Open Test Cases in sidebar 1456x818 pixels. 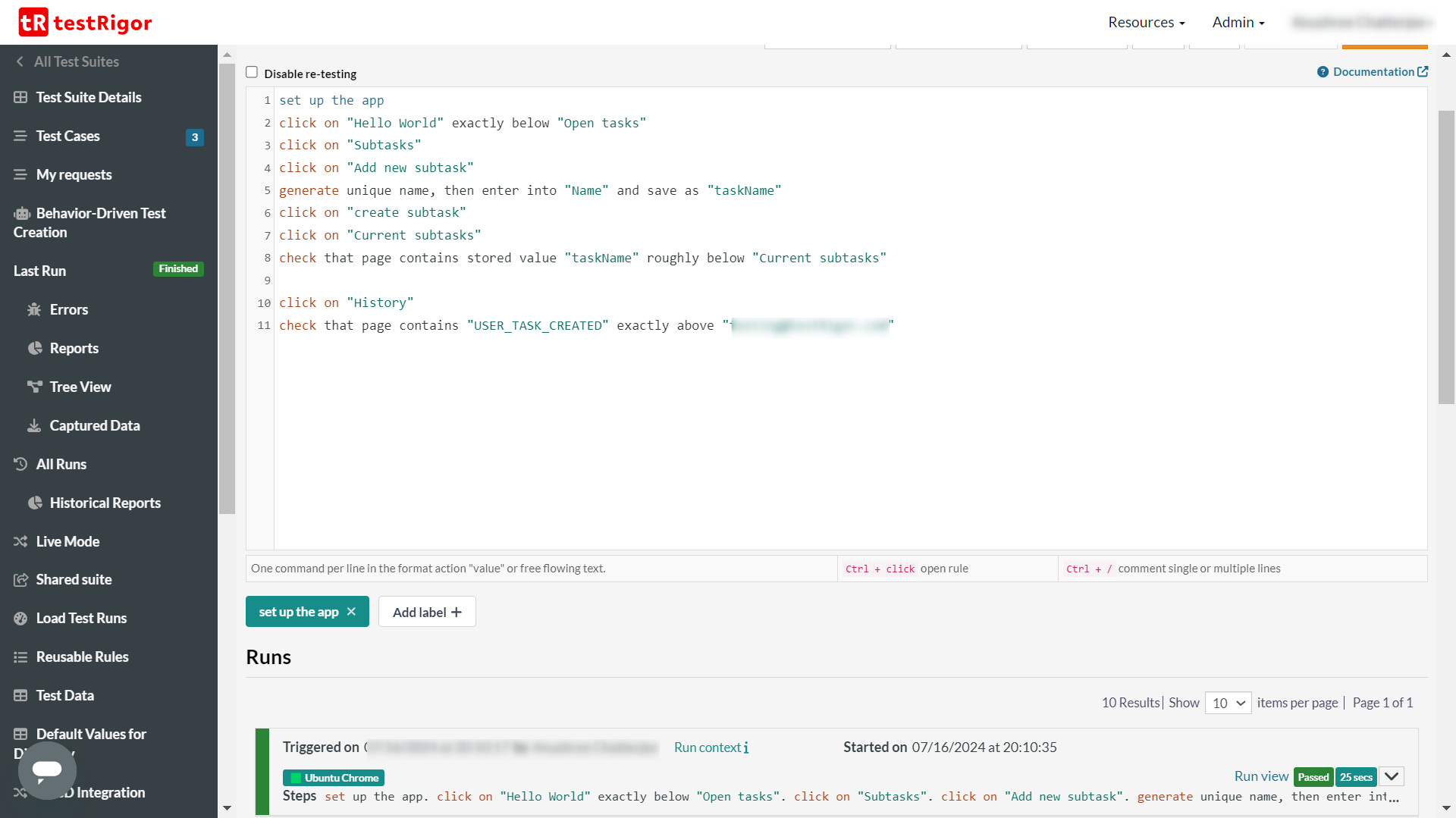(68, 136)
